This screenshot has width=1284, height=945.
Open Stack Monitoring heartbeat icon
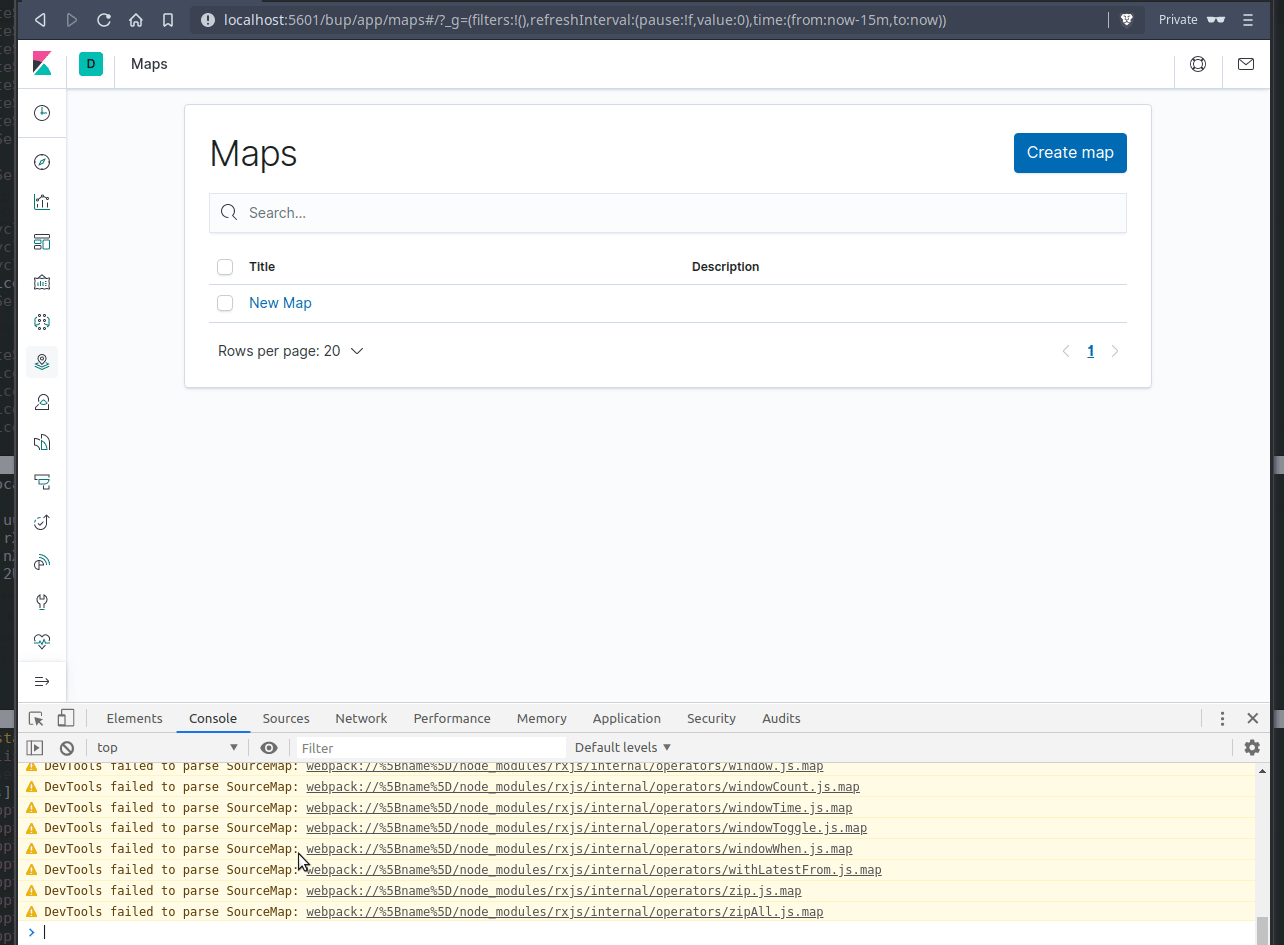click(x=42, y=642)
